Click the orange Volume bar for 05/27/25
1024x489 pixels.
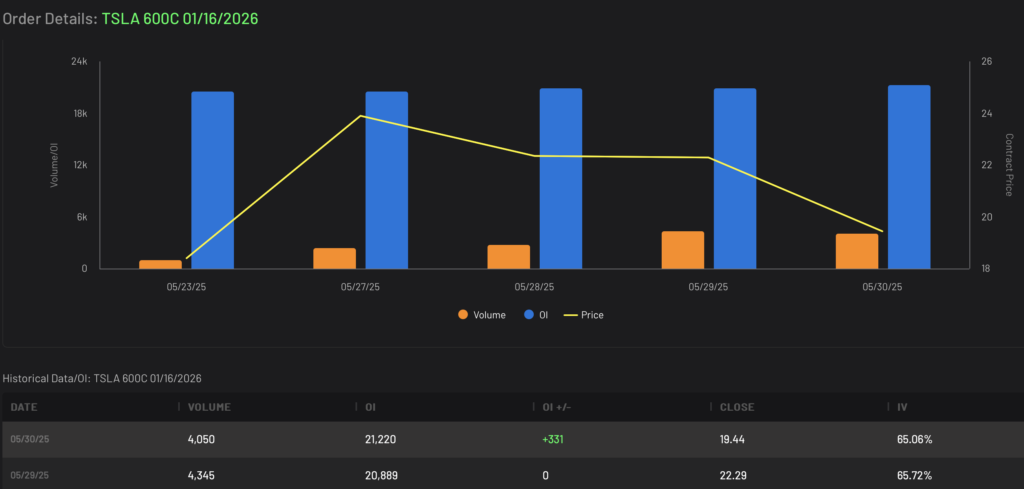point(334,259)
